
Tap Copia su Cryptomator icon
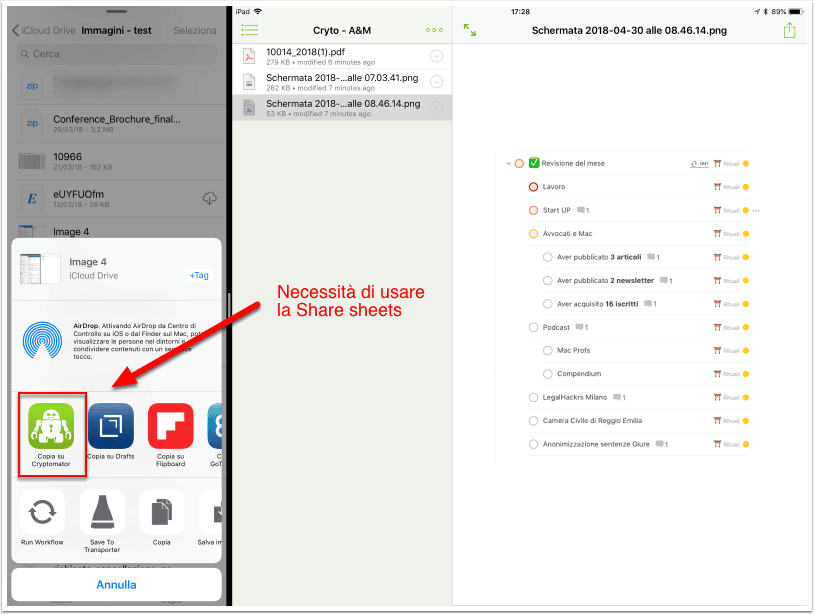coord(51,426)
